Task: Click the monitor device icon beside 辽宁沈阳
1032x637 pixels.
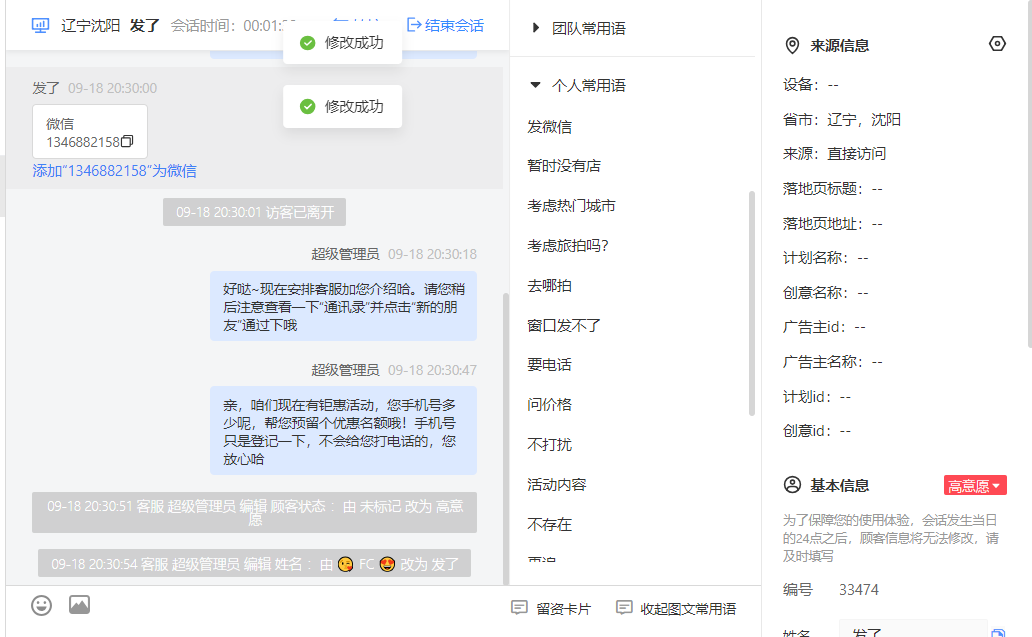Action: pos(40,26)
